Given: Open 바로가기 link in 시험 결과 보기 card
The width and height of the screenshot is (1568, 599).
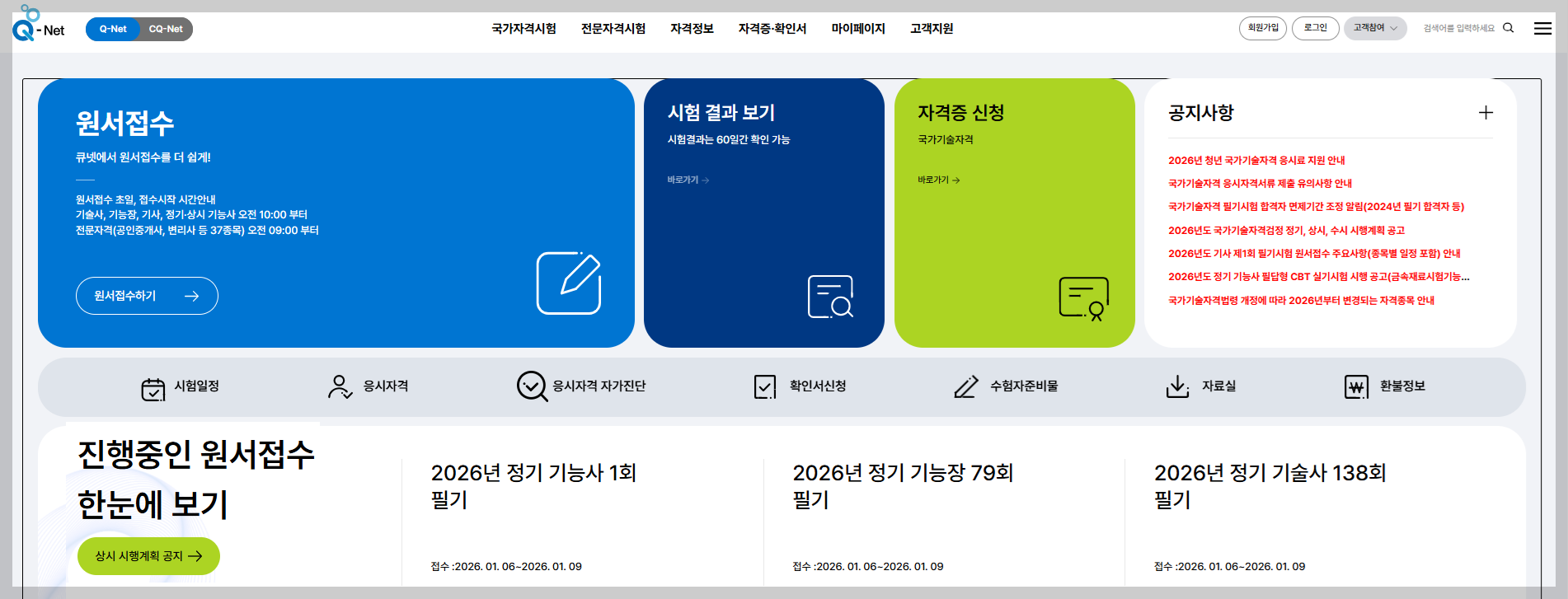Looking at the screenshot, I should pyautogui.click(x=688, y=180).
